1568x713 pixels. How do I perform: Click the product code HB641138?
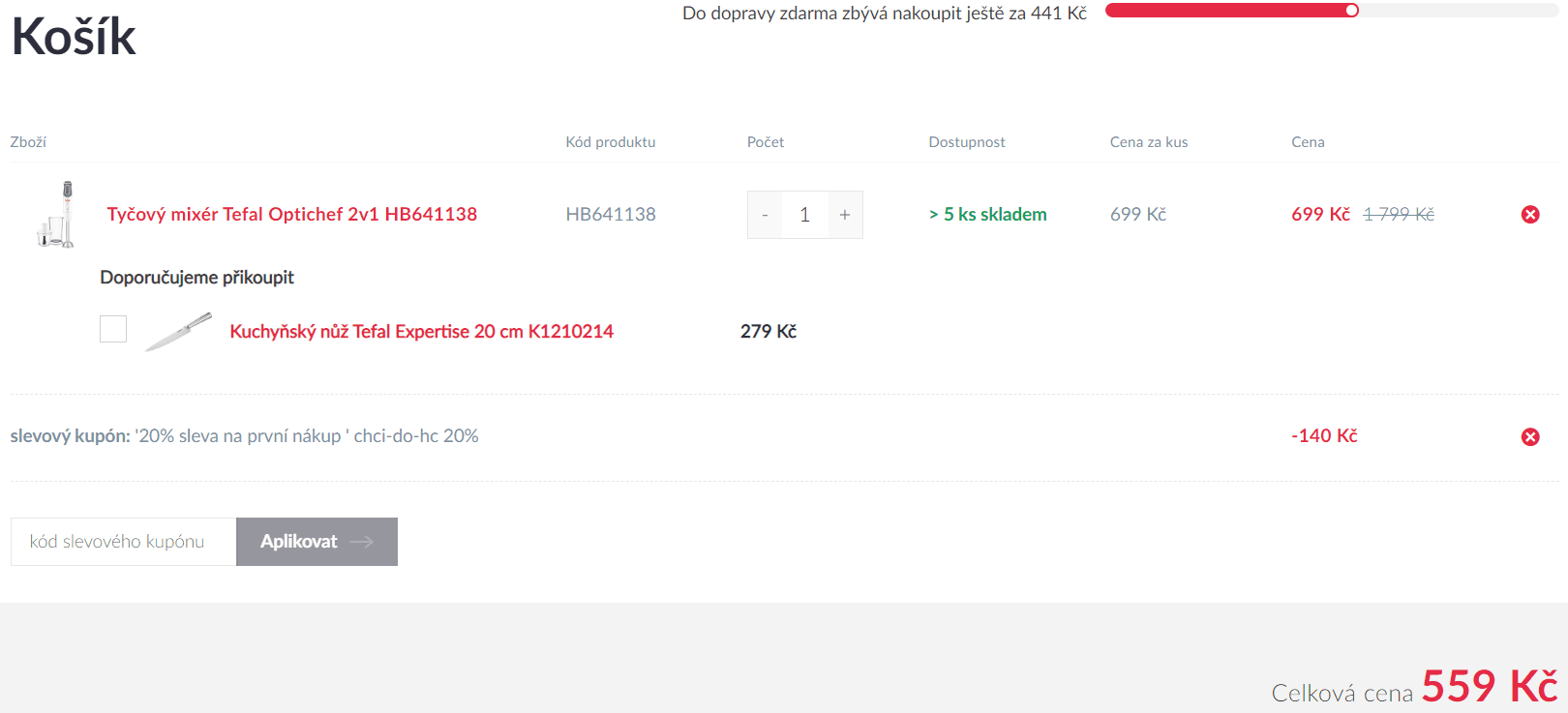[x=611, y=215]
